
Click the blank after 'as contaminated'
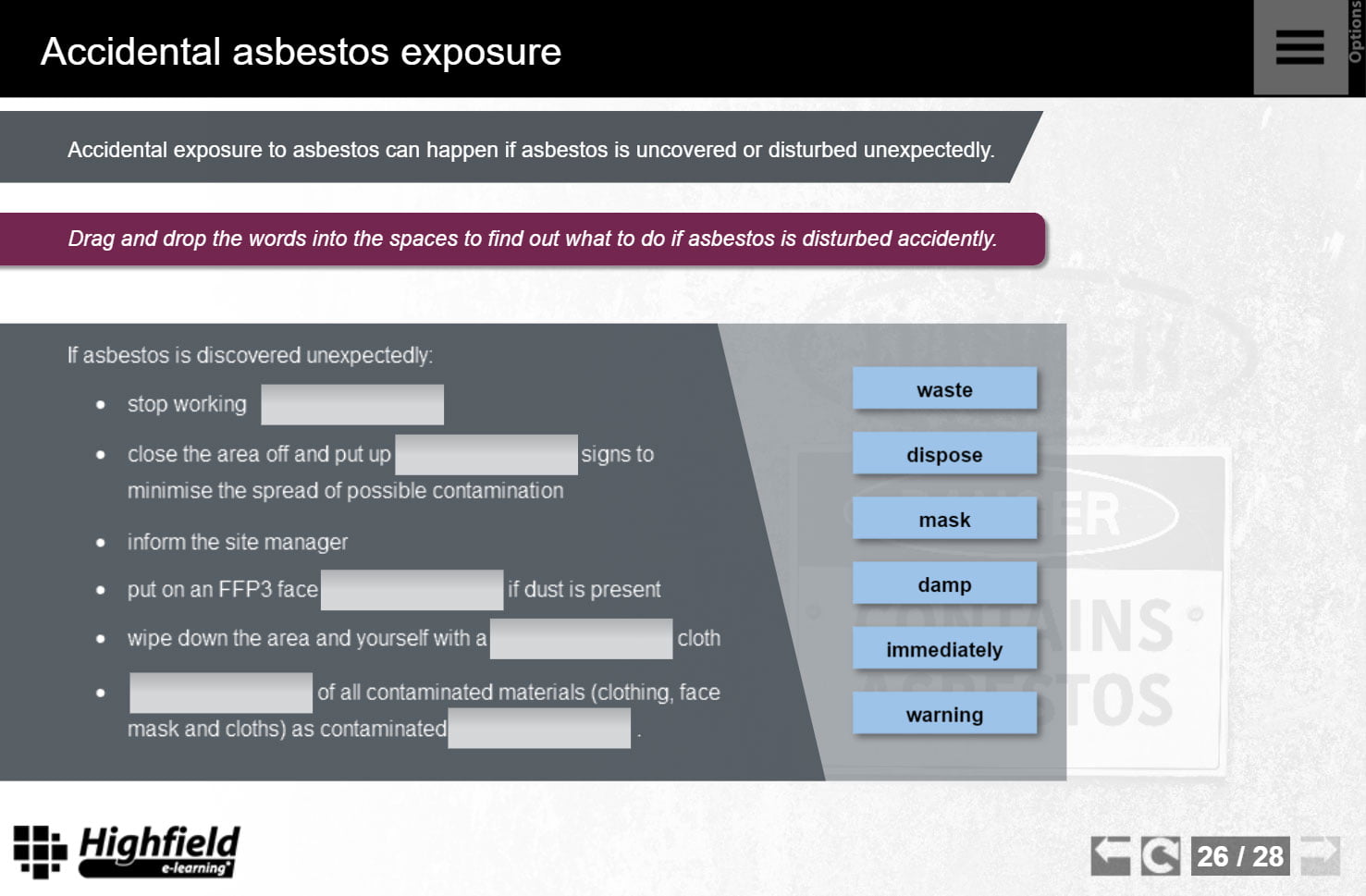539,729
